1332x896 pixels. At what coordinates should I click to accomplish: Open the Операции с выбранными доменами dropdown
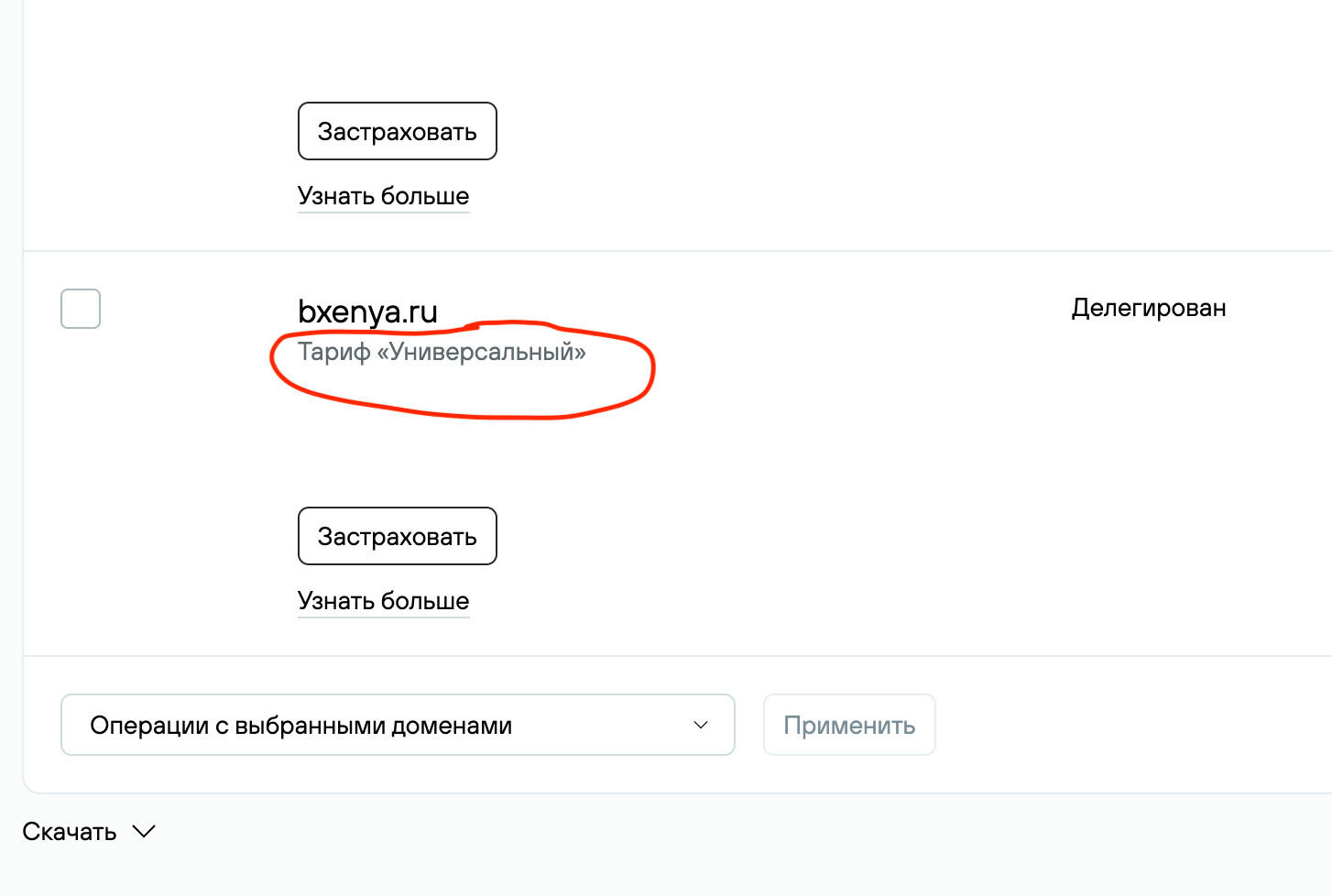click(398, 725)
